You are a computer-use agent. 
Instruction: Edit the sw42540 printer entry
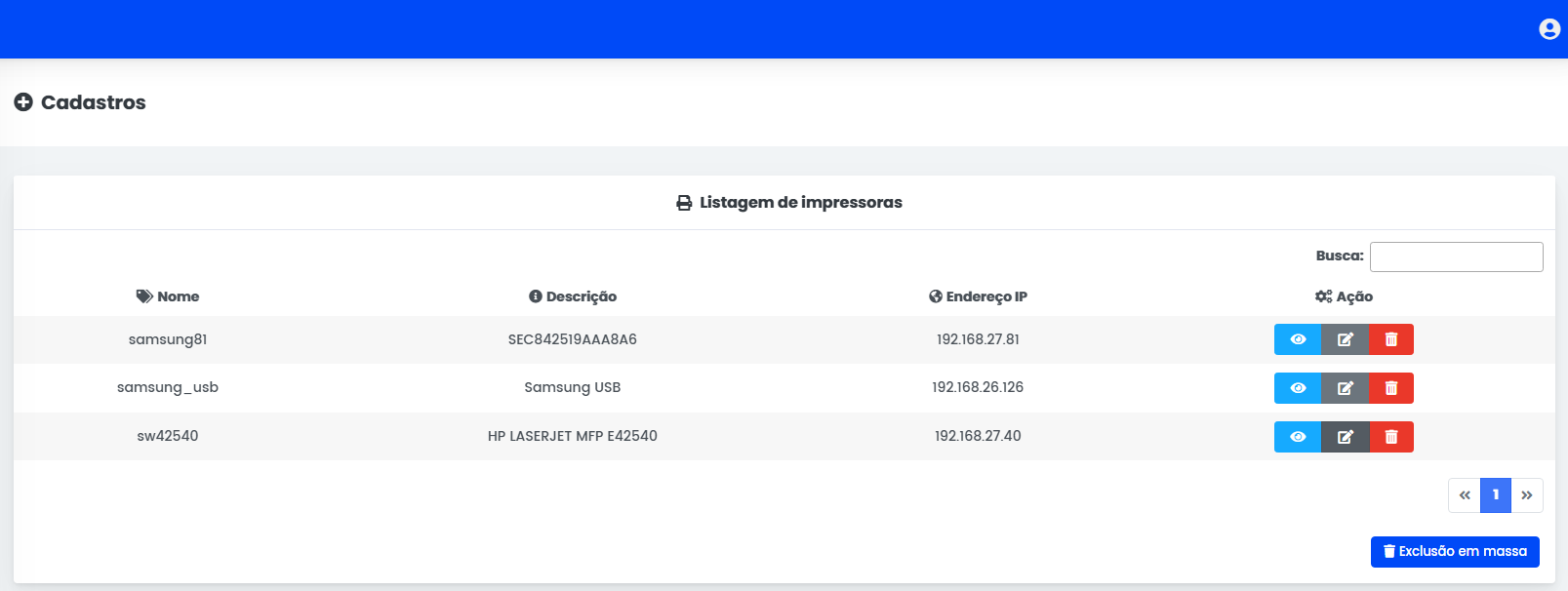1345,437
